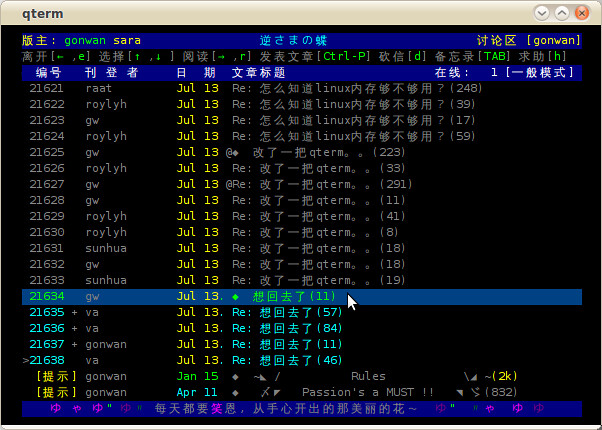Maximize the qterm window

click(x=562, y=13)
